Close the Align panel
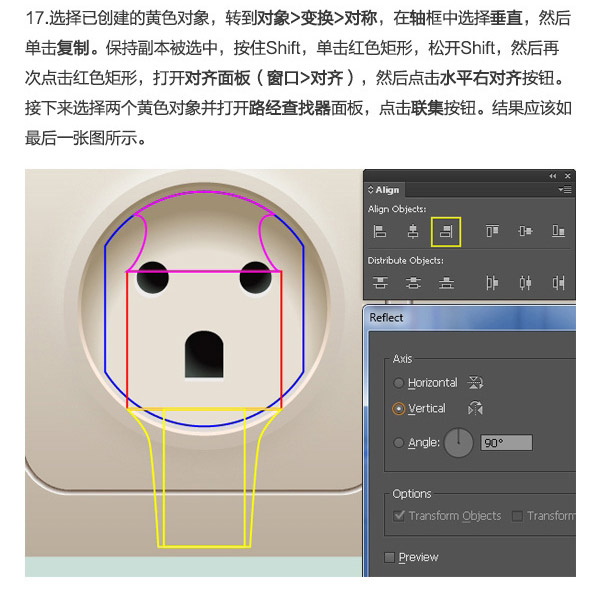Screen dimensions: 600x589 567,176
